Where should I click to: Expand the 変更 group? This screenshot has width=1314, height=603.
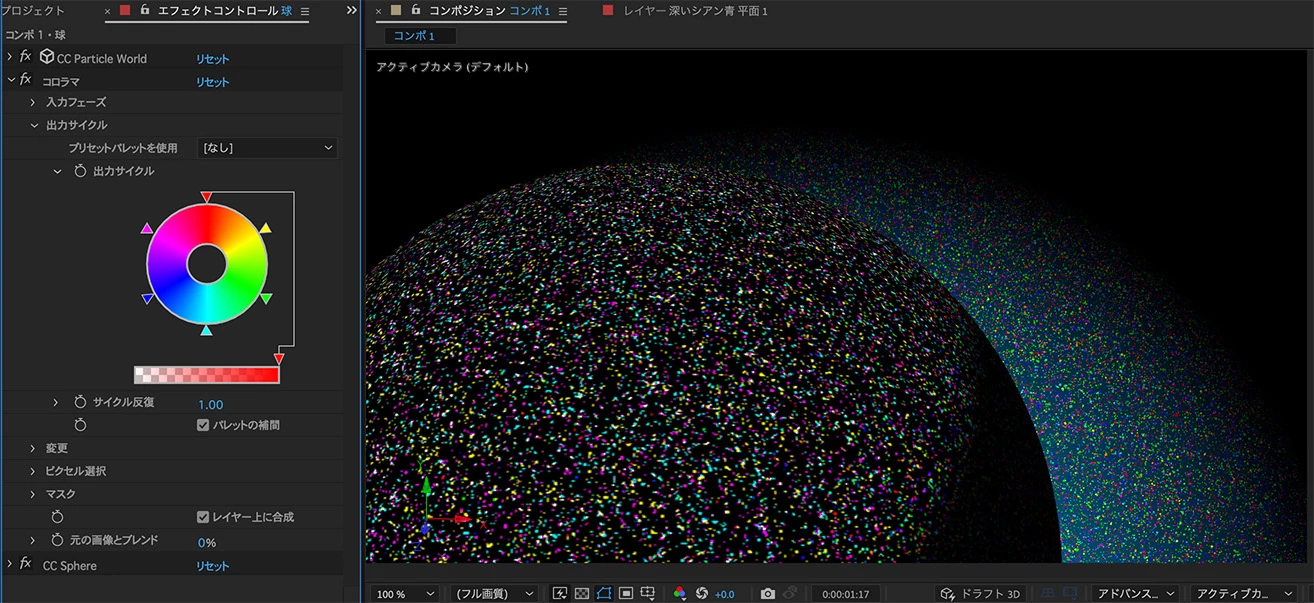[x=33, y=448]
